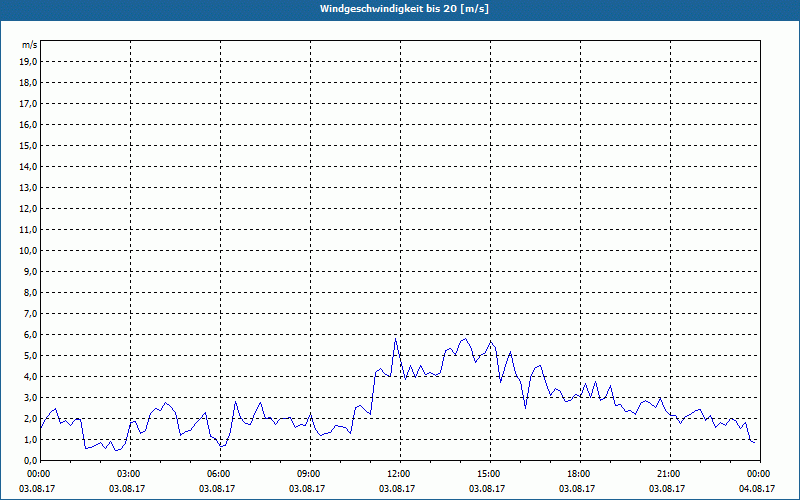Click the "2,0" y-axis value

coord(30,418)
